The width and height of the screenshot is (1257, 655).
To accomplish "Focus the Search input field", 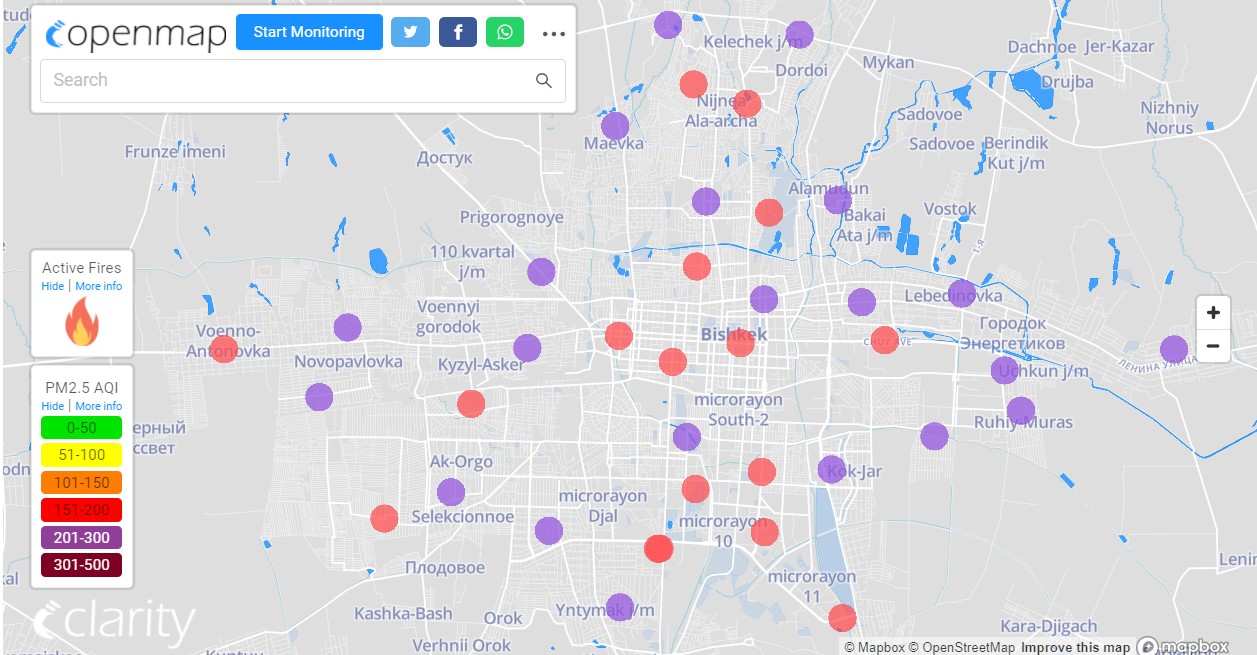I will tap(285, 80).
